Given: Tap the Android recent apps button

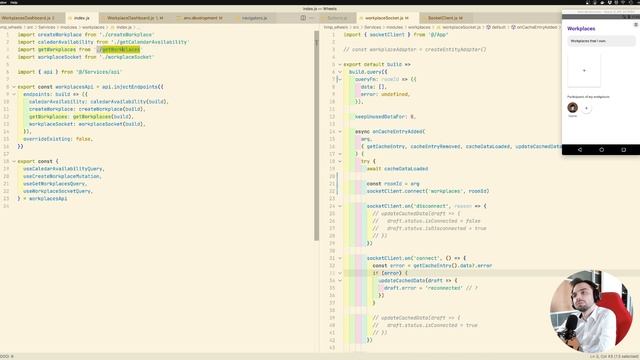Looking at the screenshot, I should [623, 150].
